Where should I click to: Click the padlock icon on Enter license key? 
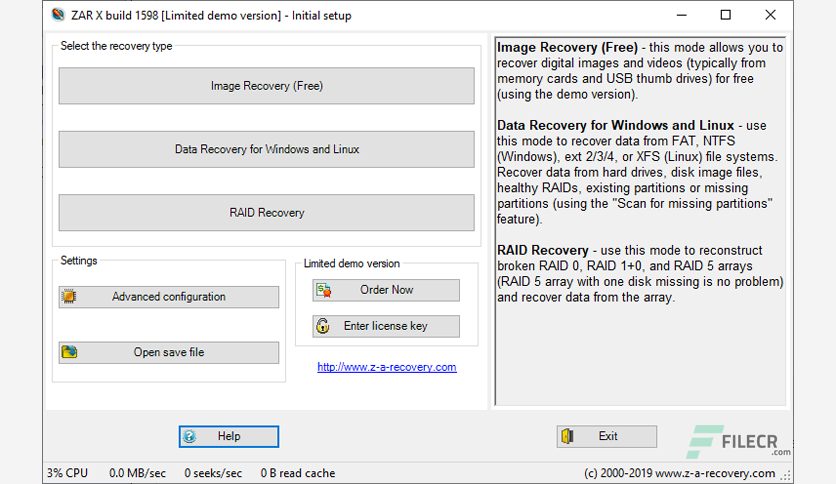[x=323, y=326]
